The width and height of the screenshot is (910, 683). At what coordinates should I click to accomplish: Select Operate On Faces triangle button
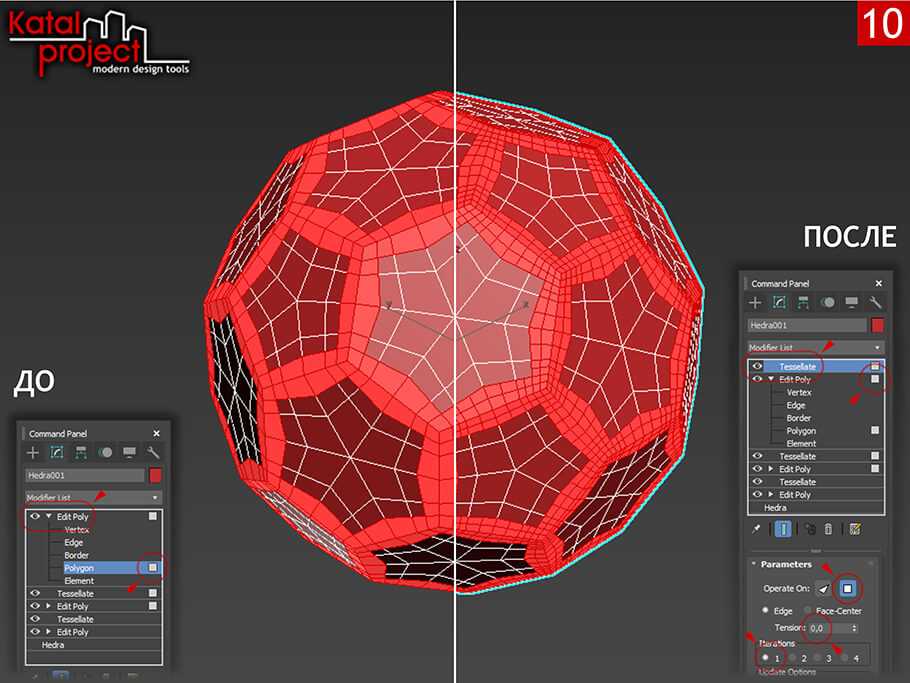click(x=822, y=589)
